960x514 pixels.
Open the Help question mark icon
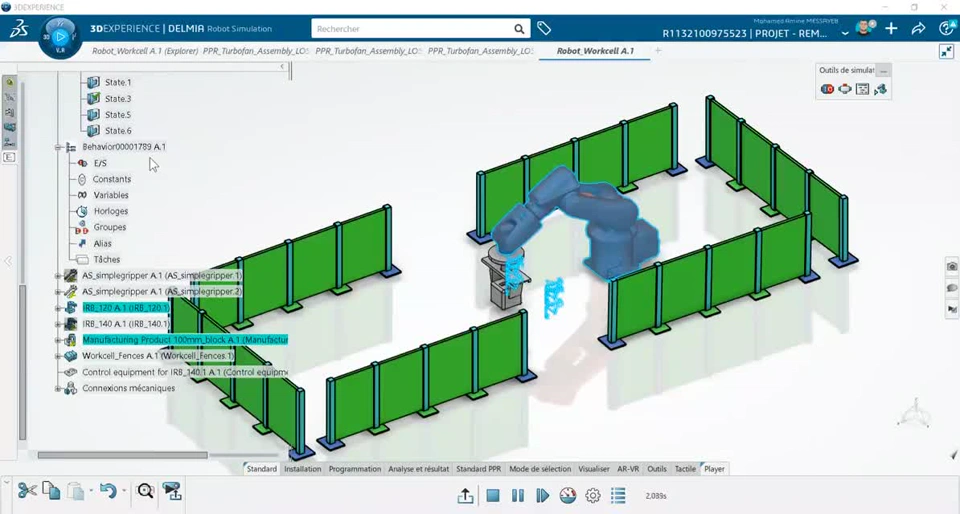click(945, 29)
